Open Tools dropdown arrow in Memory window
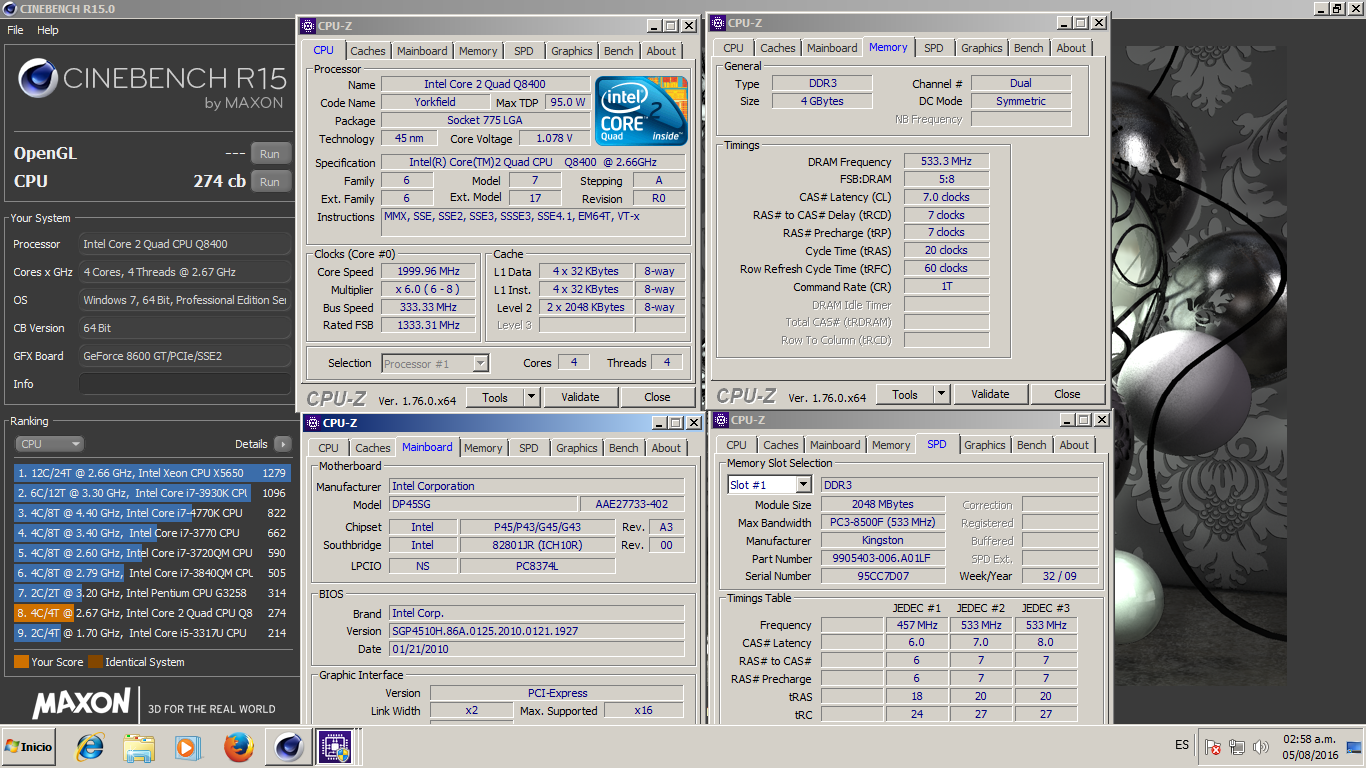1366x768 pixels. 942,394
